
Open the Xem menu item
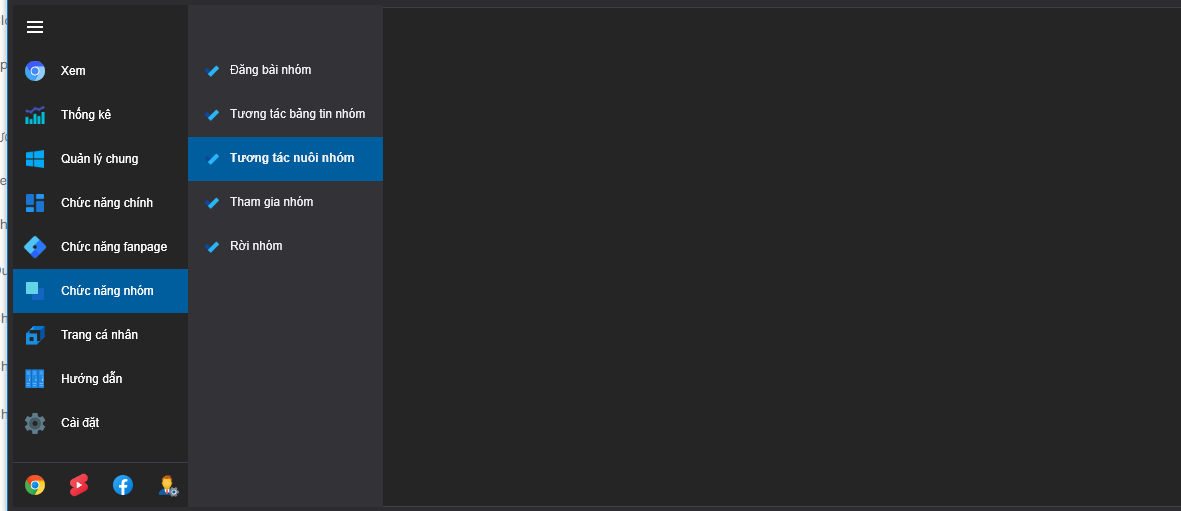pyautogui.click(x=73, y=71)
